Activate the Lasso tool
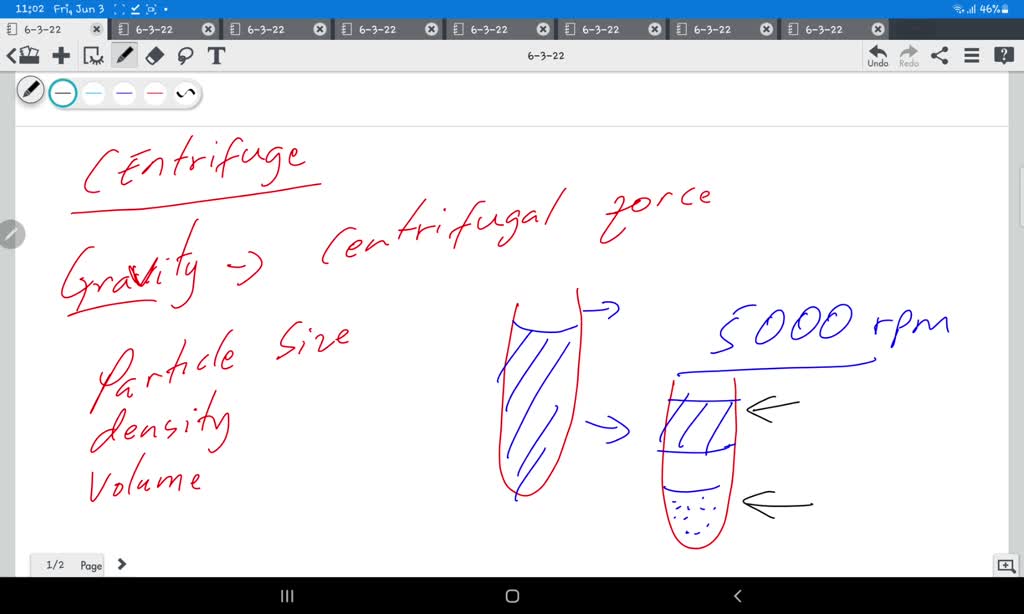 (185, 56)
